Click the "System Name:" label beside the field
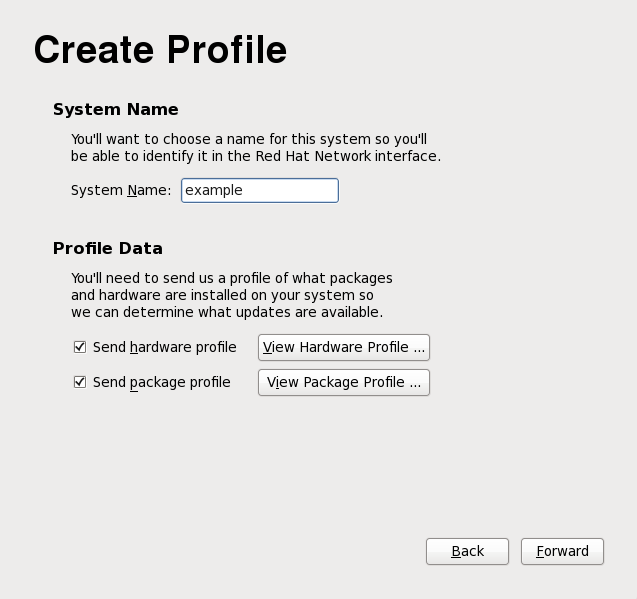Image resolution: width=637 pixels, height=599 pixels. (x=121, y=190)
